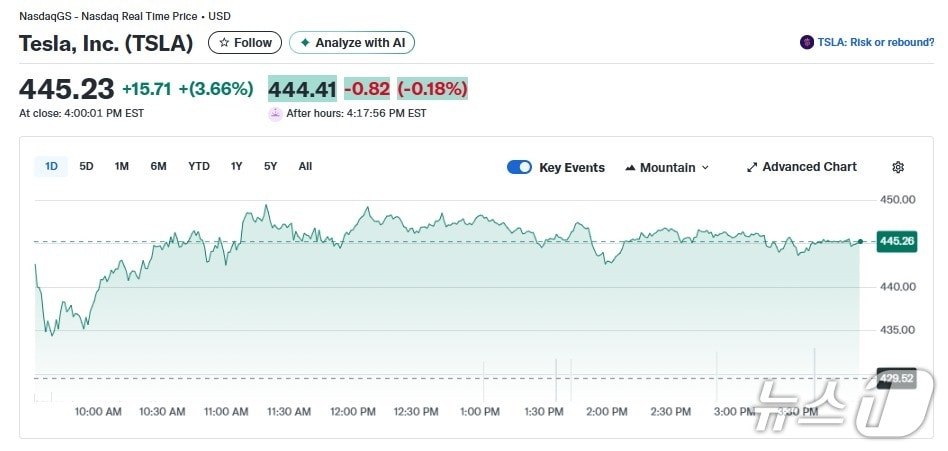Switch chart to YTD range
Viewport: 948px width, 451px height.
pos(199,166)
